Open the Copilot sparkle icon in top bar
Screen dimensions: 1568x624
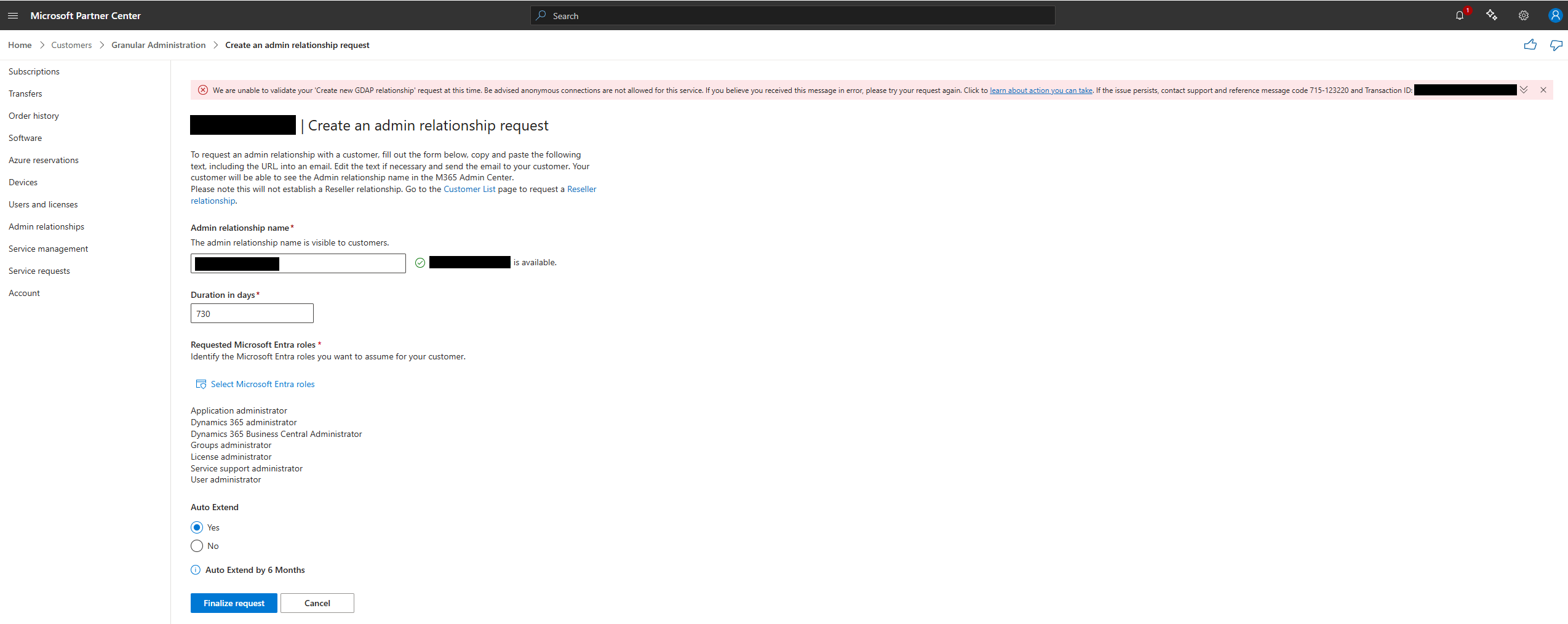pos(1491,15)
